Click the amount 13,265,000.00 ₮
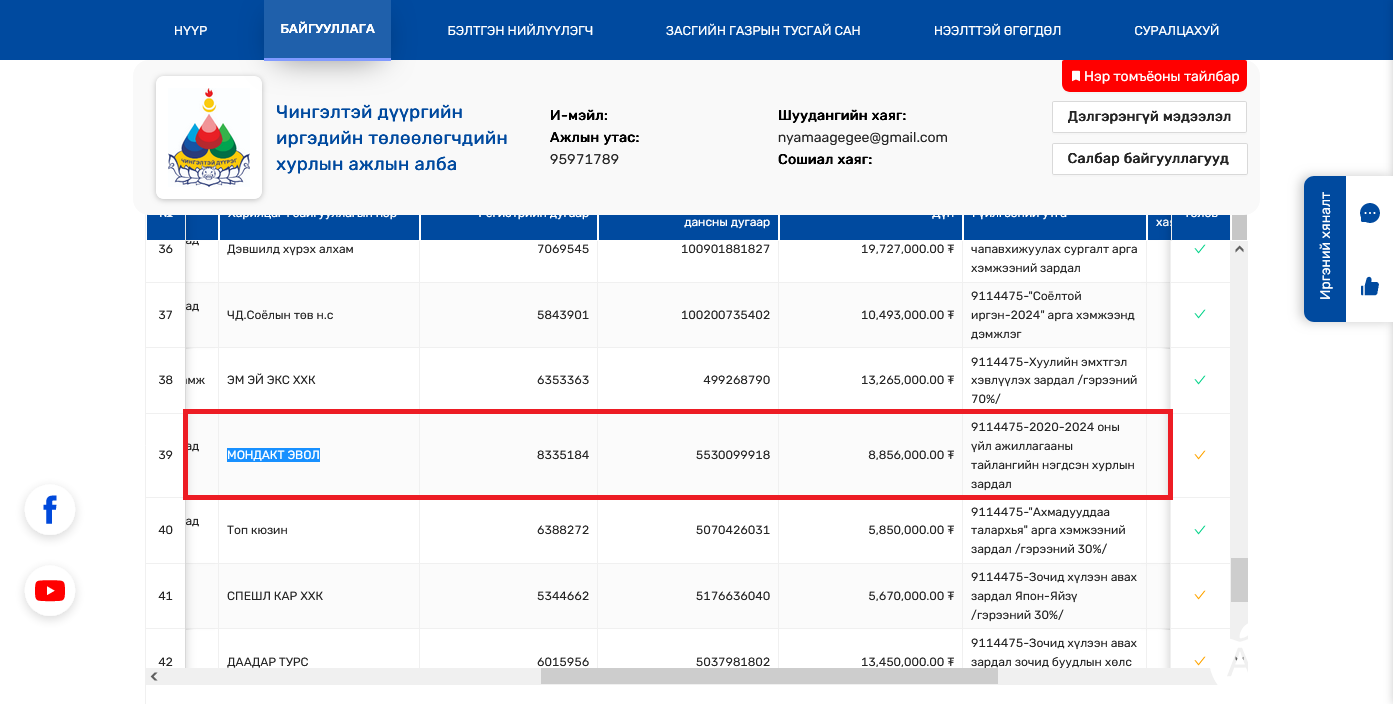The image size is (1393, 704). click(907, 380)
